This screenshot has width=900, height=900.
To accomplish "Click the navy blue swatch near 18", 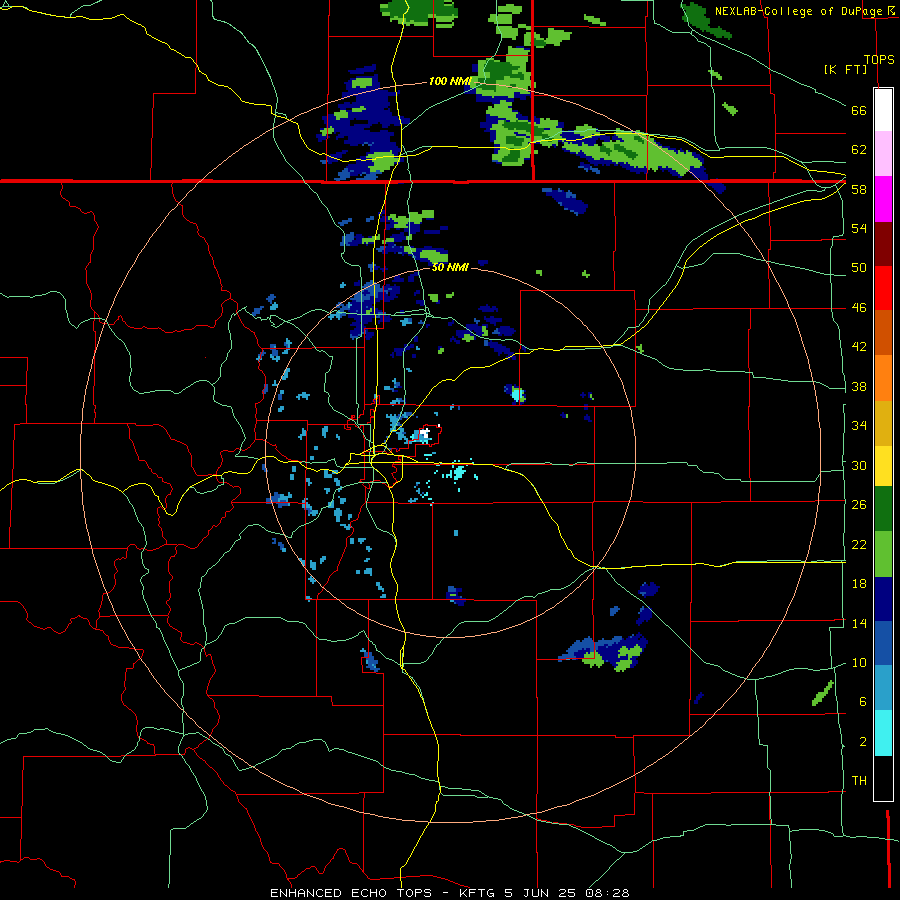I will [x=883, y=599].
